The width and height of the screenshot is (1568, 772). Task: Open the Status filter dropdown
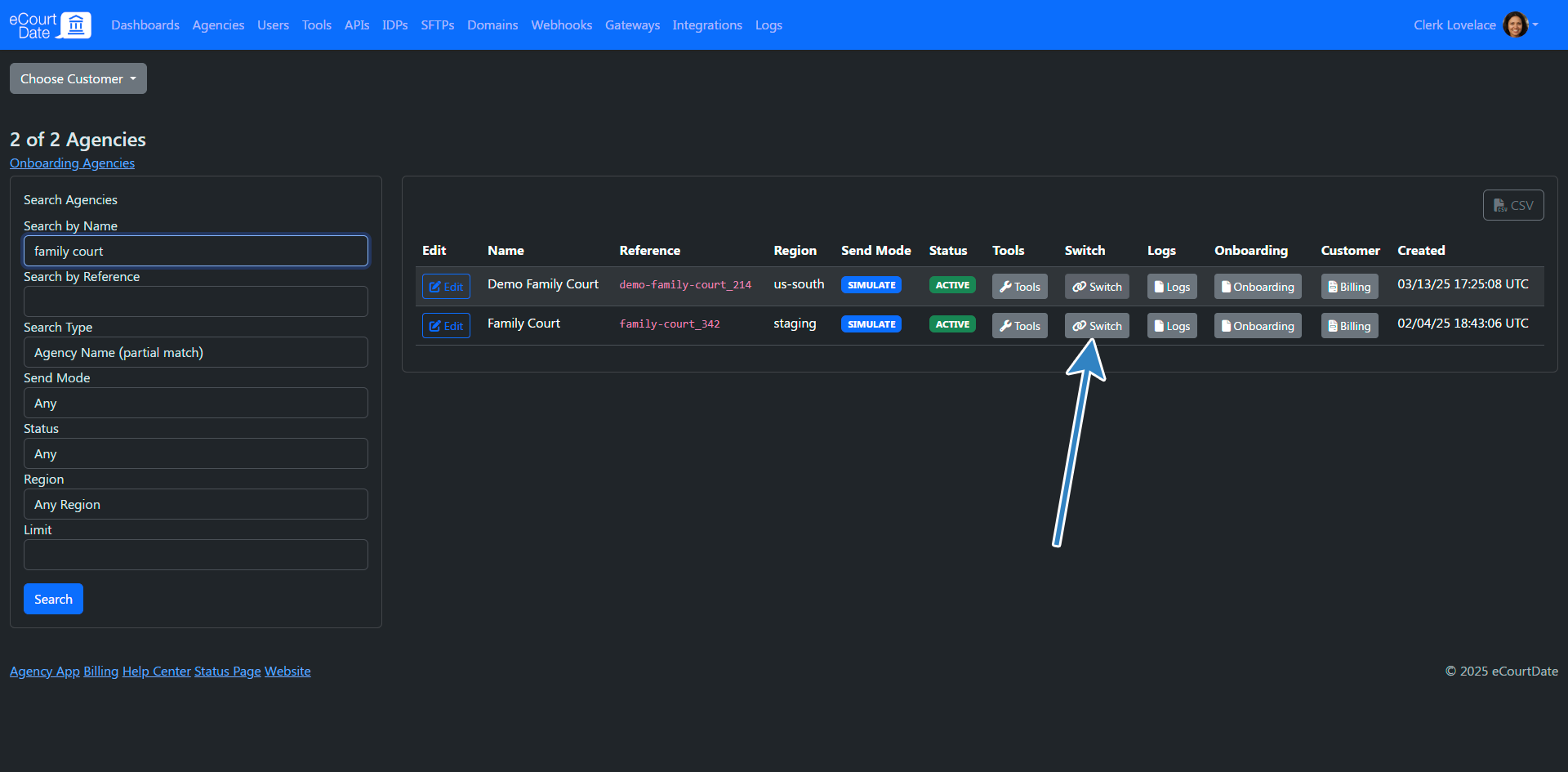click(196, 453)
